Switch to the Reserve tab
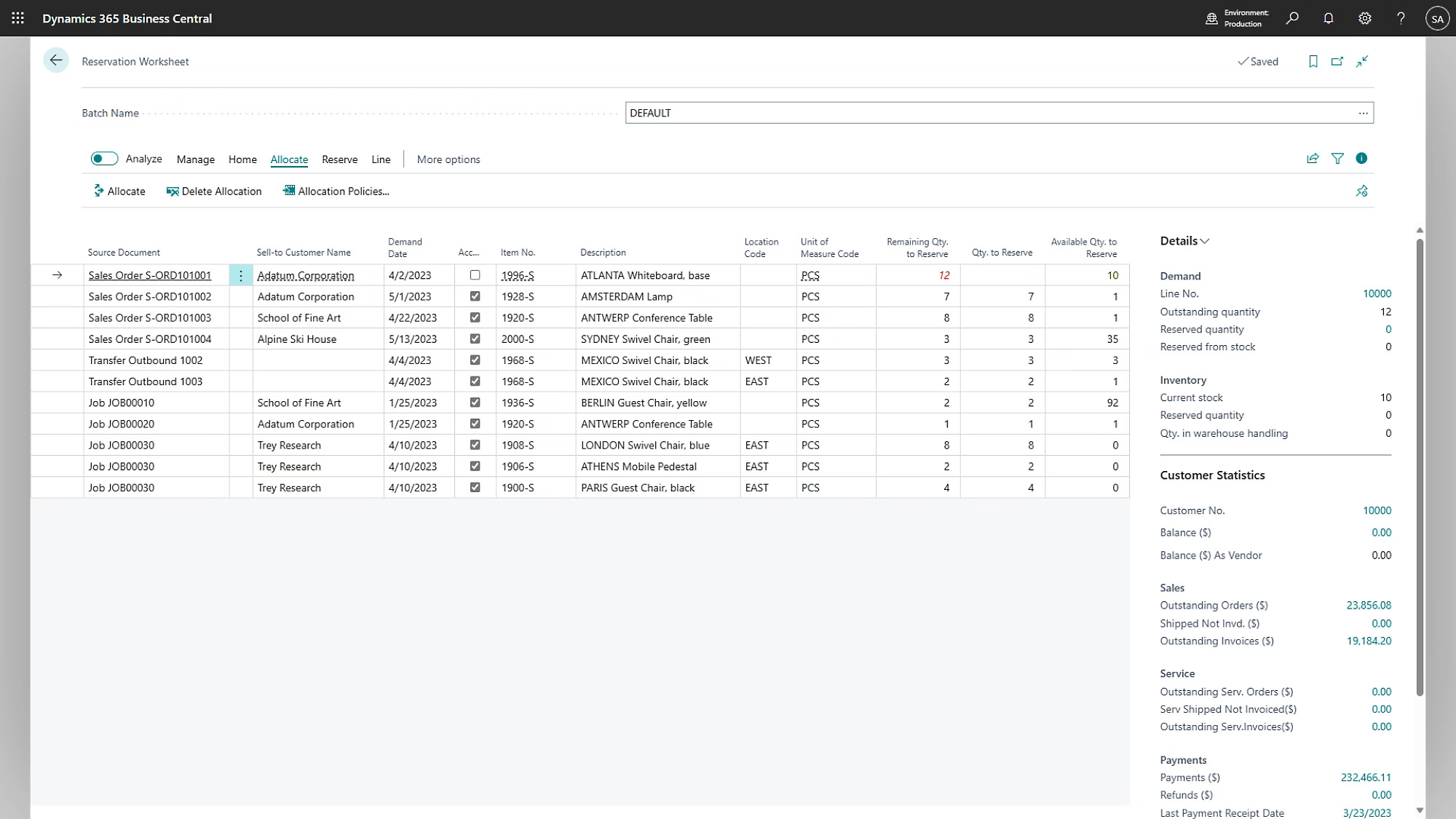This screenshot has height=819, width=1456. click(x=339, y=159)
